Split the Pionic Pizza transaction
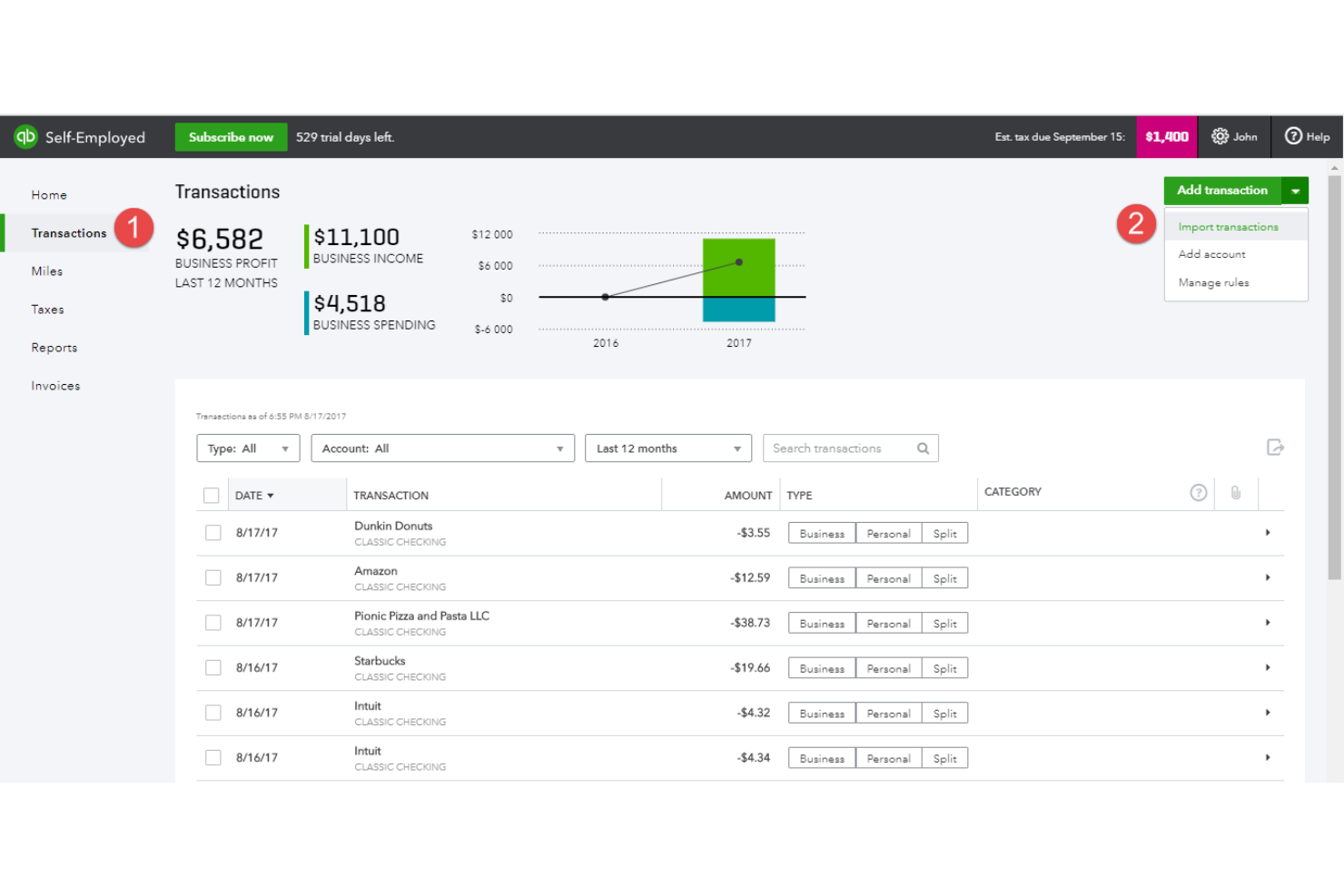Viewport: 1344px width, 896px height. tap(944, 624)
